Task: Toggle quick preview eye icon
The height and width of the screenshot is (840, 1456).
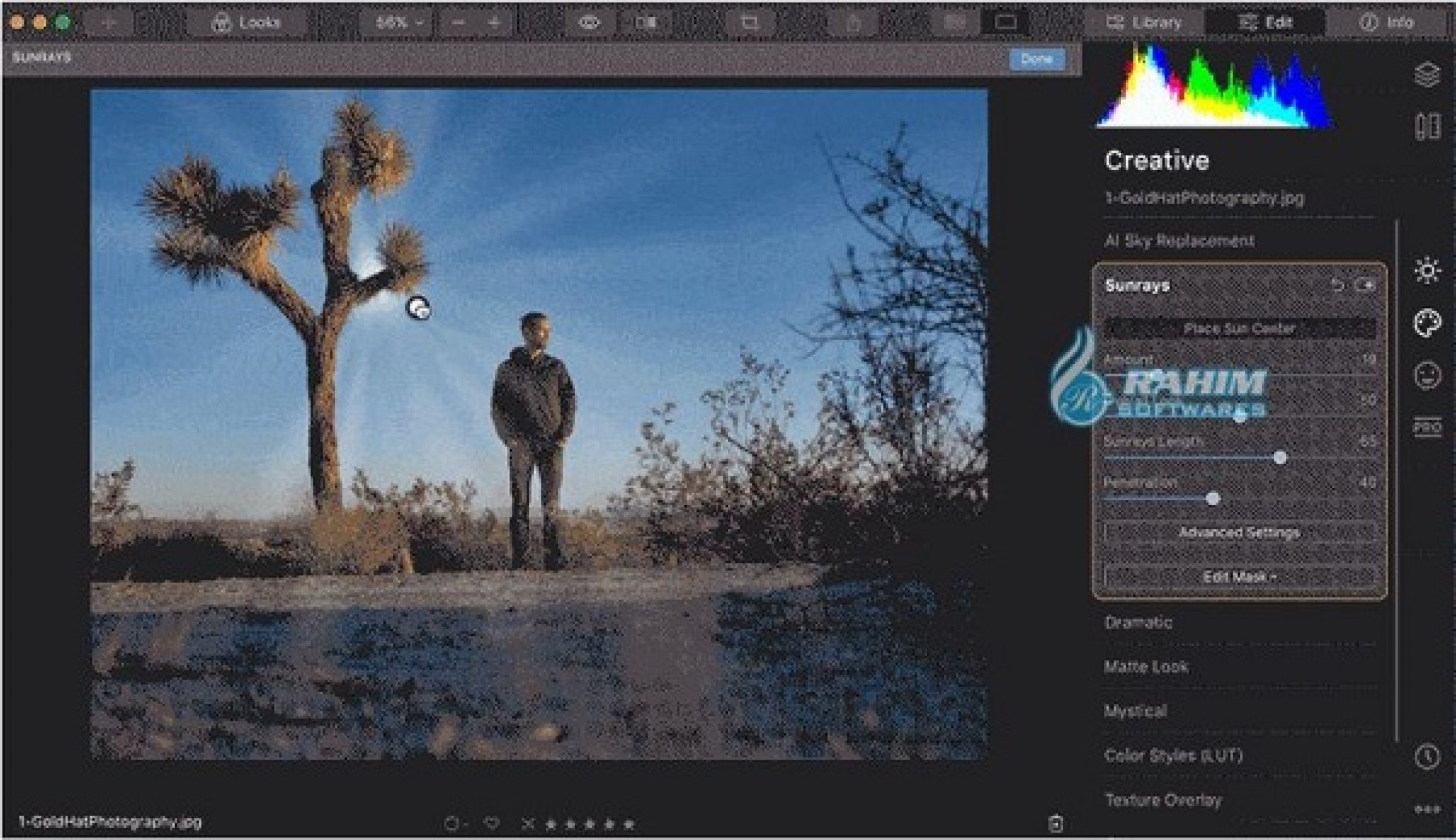Action: tap(589, 23)
